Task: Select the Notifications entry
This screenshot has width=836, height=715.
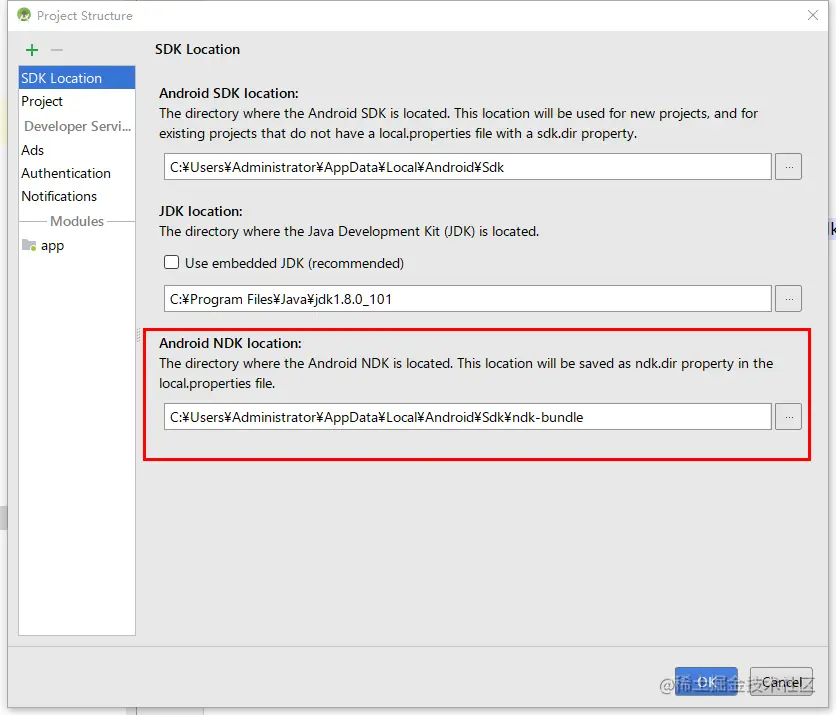Action: pyautogui.click(x=59, y=196)
